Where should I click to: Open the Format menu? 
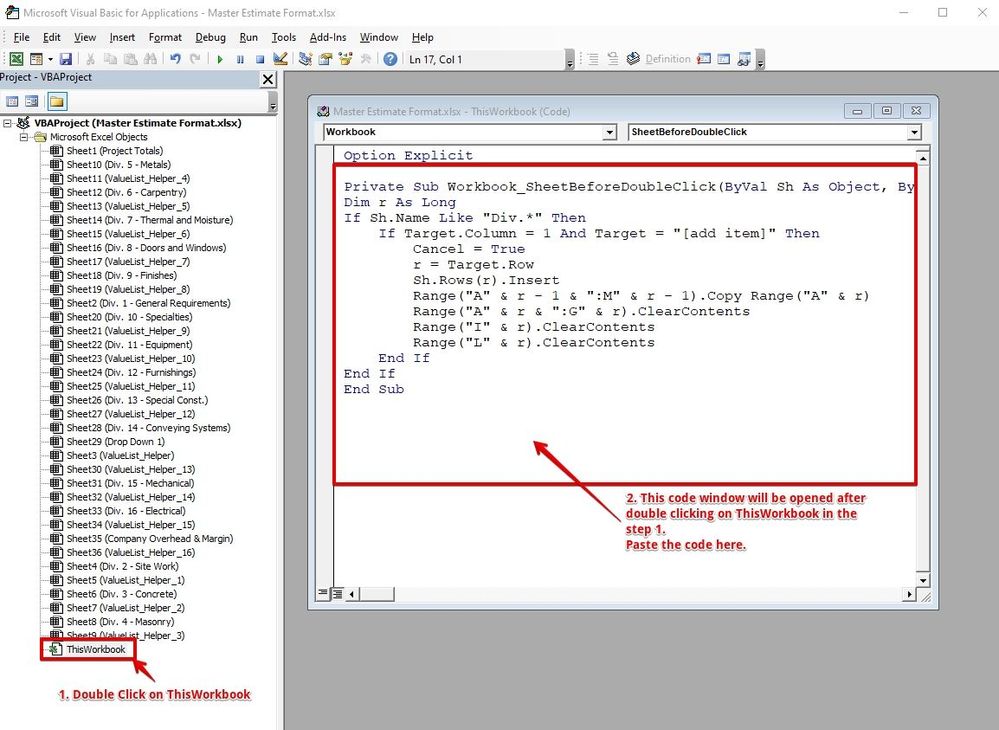pos(165,38)
